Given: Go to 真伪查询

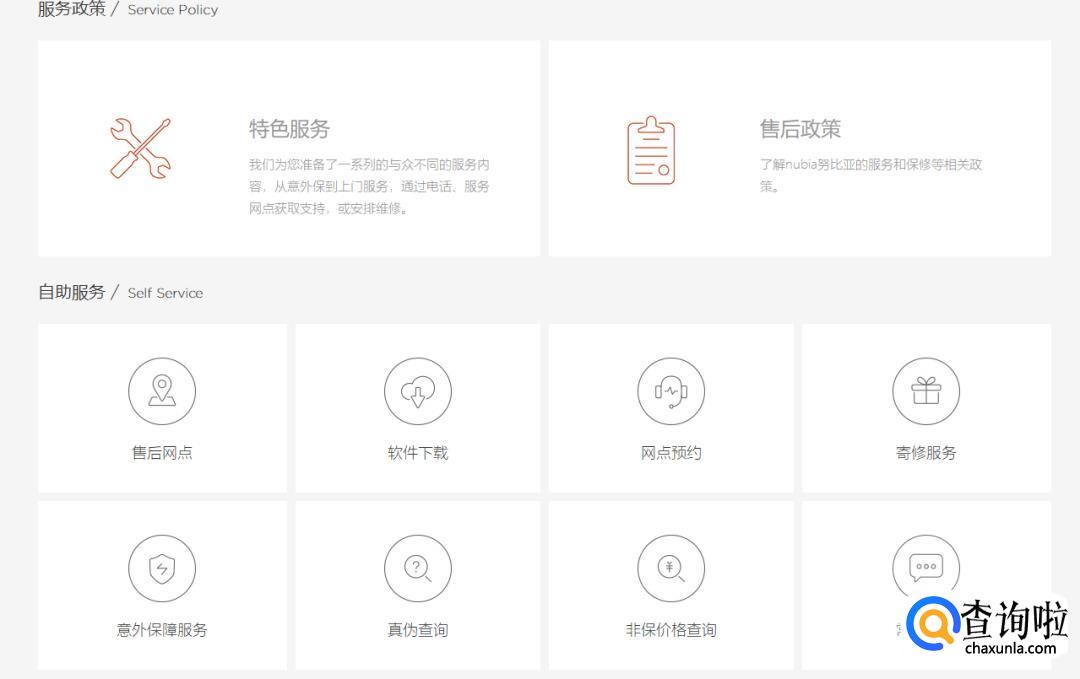Looking at the screenshot, I should pos(417,630).
